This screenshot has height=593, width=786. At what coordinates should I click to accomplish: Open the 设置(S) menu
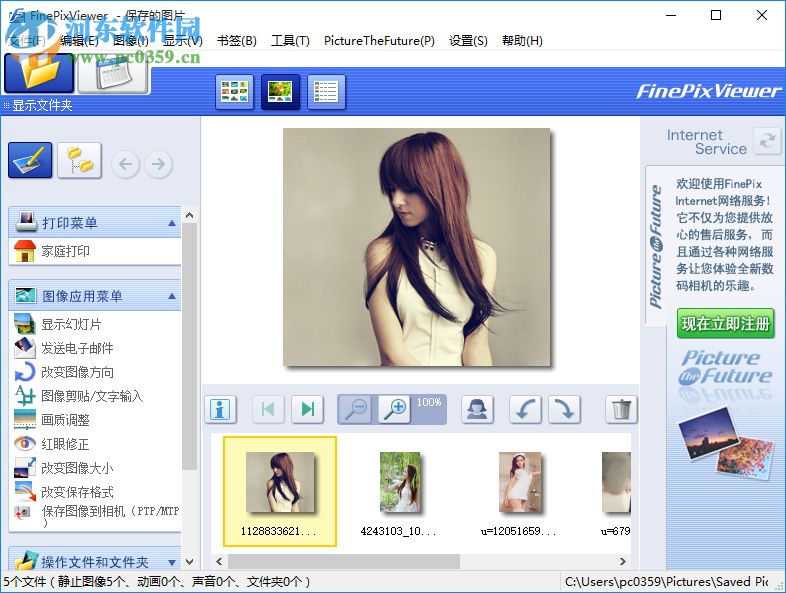click(x=468, y=41)
